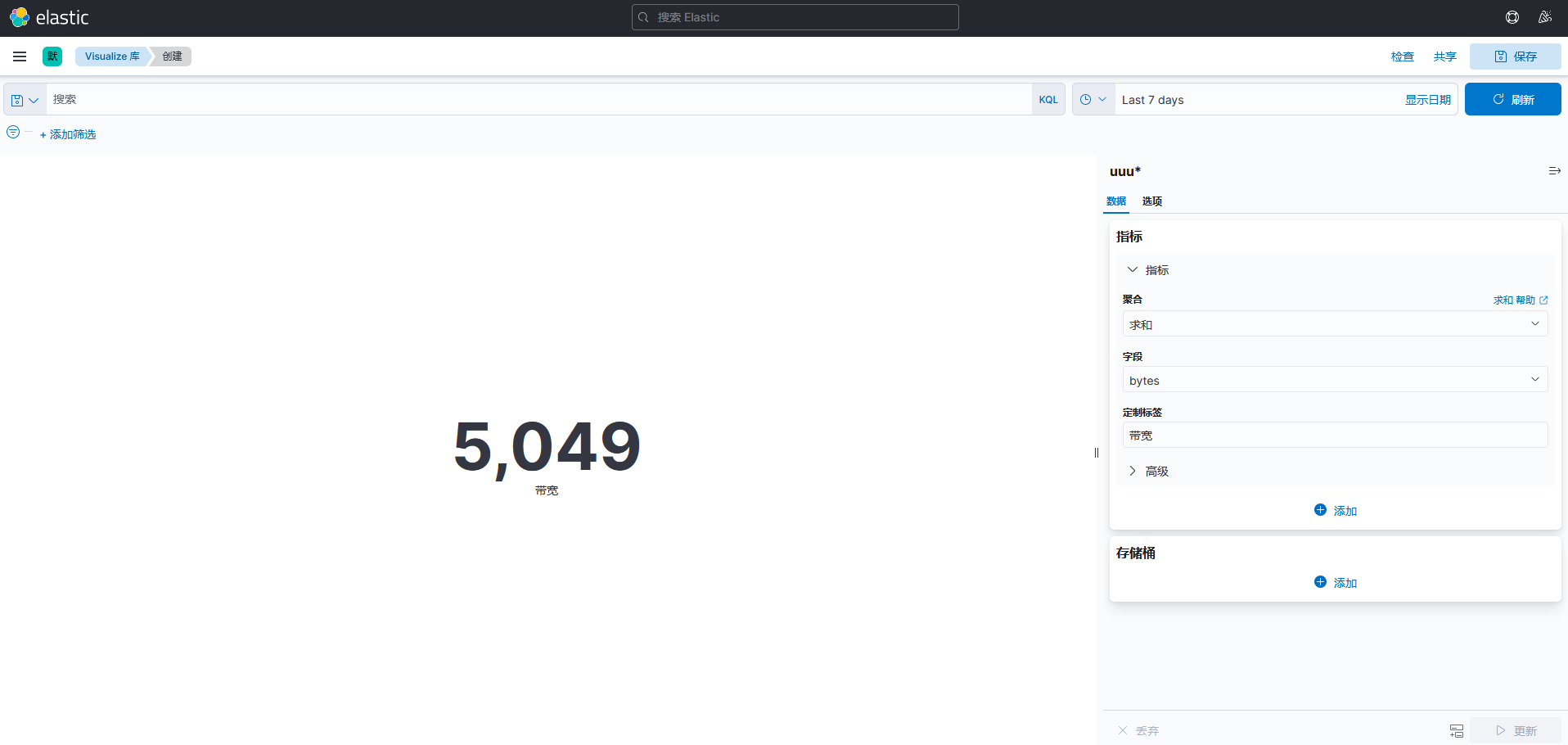Go to Visualize 库 breadcrumb
Viewport: 1568px width, 745px height.
pos(112,56)
